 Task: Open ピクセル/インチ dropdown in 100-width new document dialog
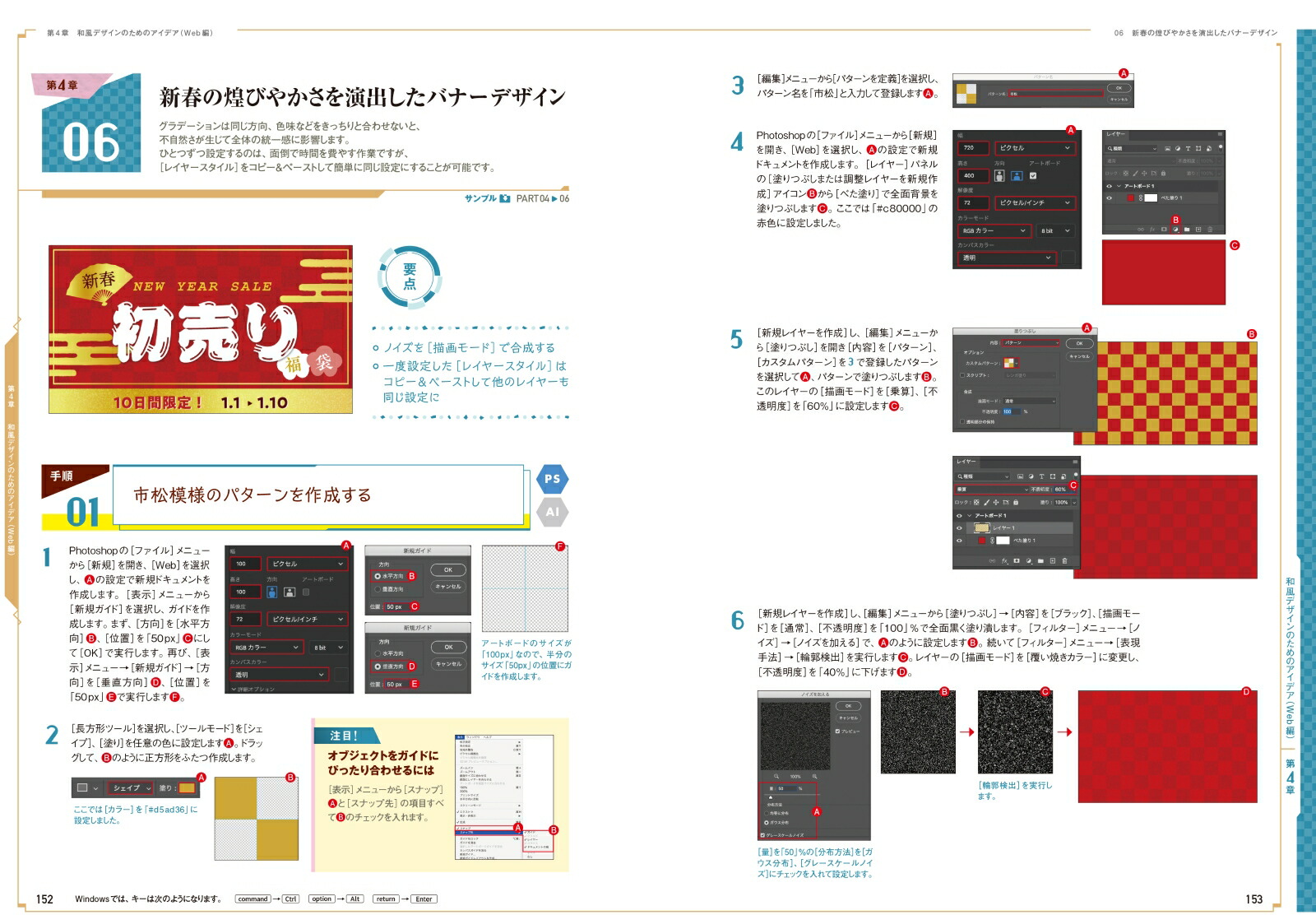[308, 619]
